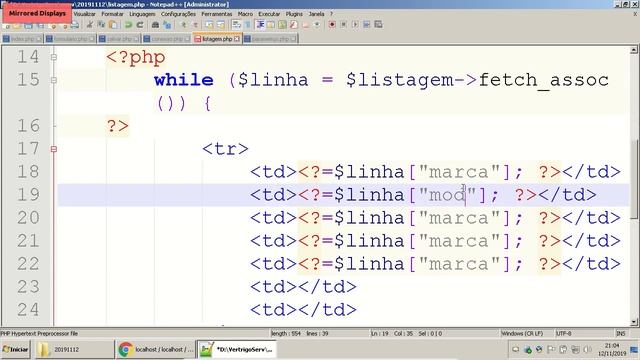Click Save Recorded Macro icon
Image resolution: width=640 pixels, height=360 pixels.
point(378,24)
